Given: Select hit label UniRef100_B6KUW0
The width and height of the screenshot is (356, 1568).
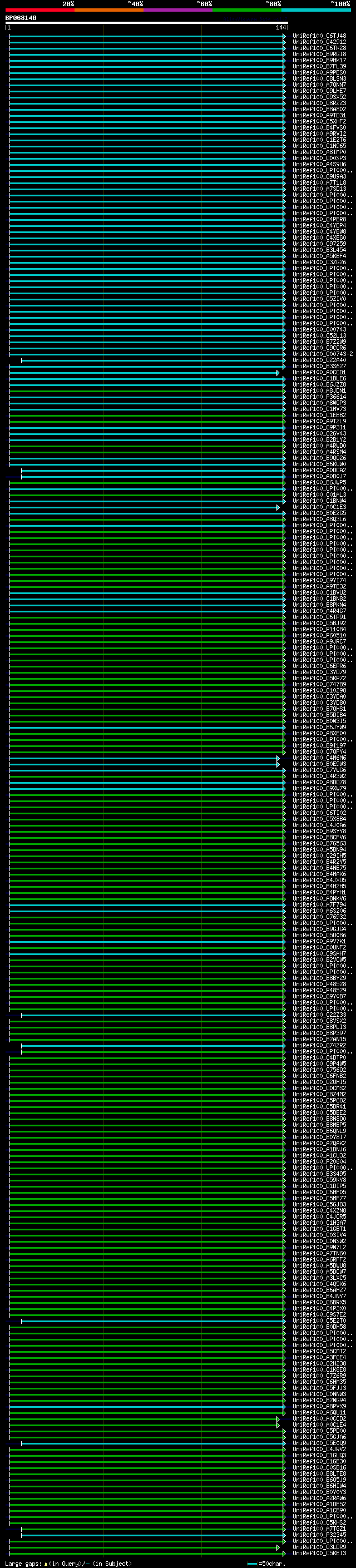Looking at the screenshot, I should 319,464.
